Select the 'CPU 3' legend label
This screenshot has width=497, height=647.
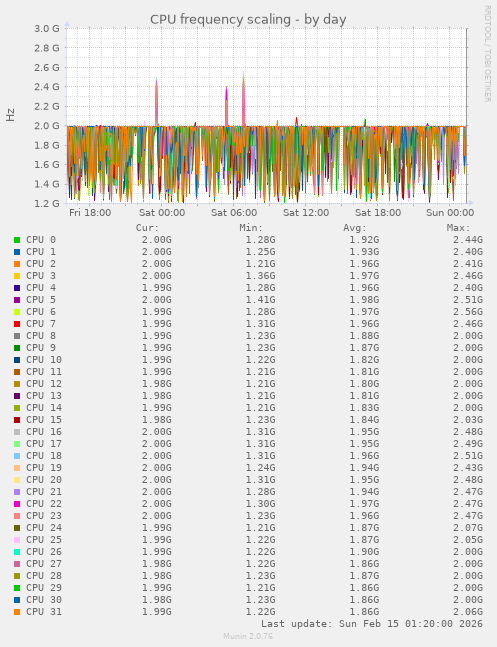(41, 276)
